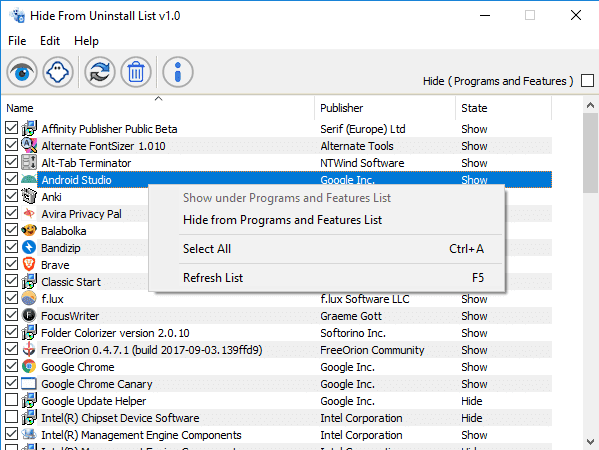599x450 pixels.
Task: Open the Edit menu
Action: 50,41
